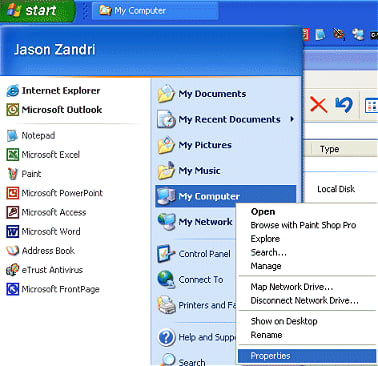Click the green start button
378x366 pixels.
pyautogui.click(x=37, y=11)
